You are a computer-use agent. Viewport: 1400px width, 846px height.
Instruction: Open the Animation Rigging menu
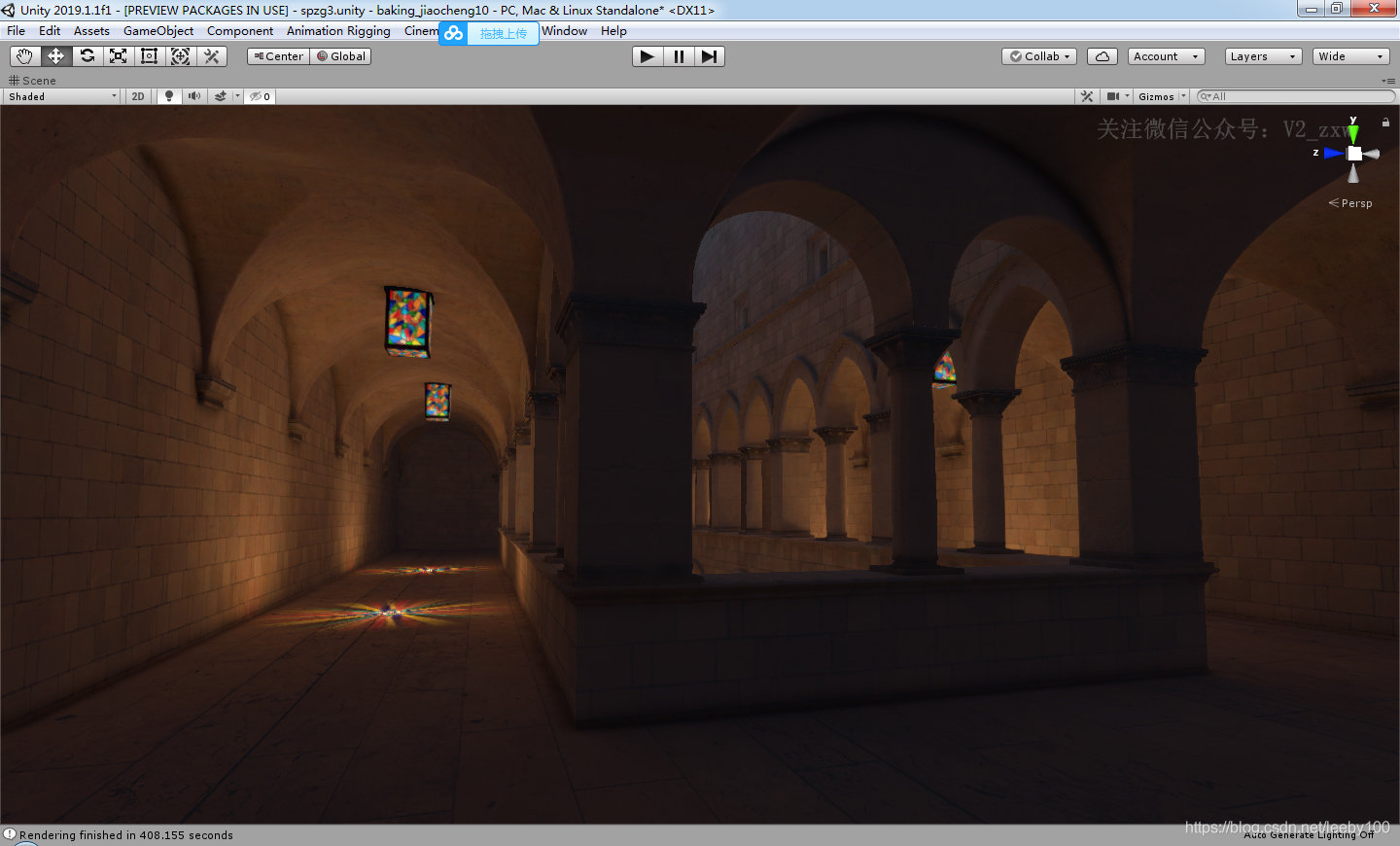[x=338, y=31]
